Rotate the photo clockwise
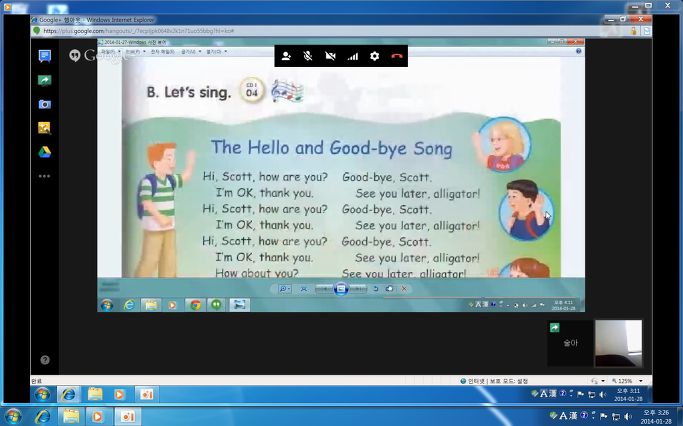Image resolution: width=683 pixels, height=426 pixels. coord(389,289)
